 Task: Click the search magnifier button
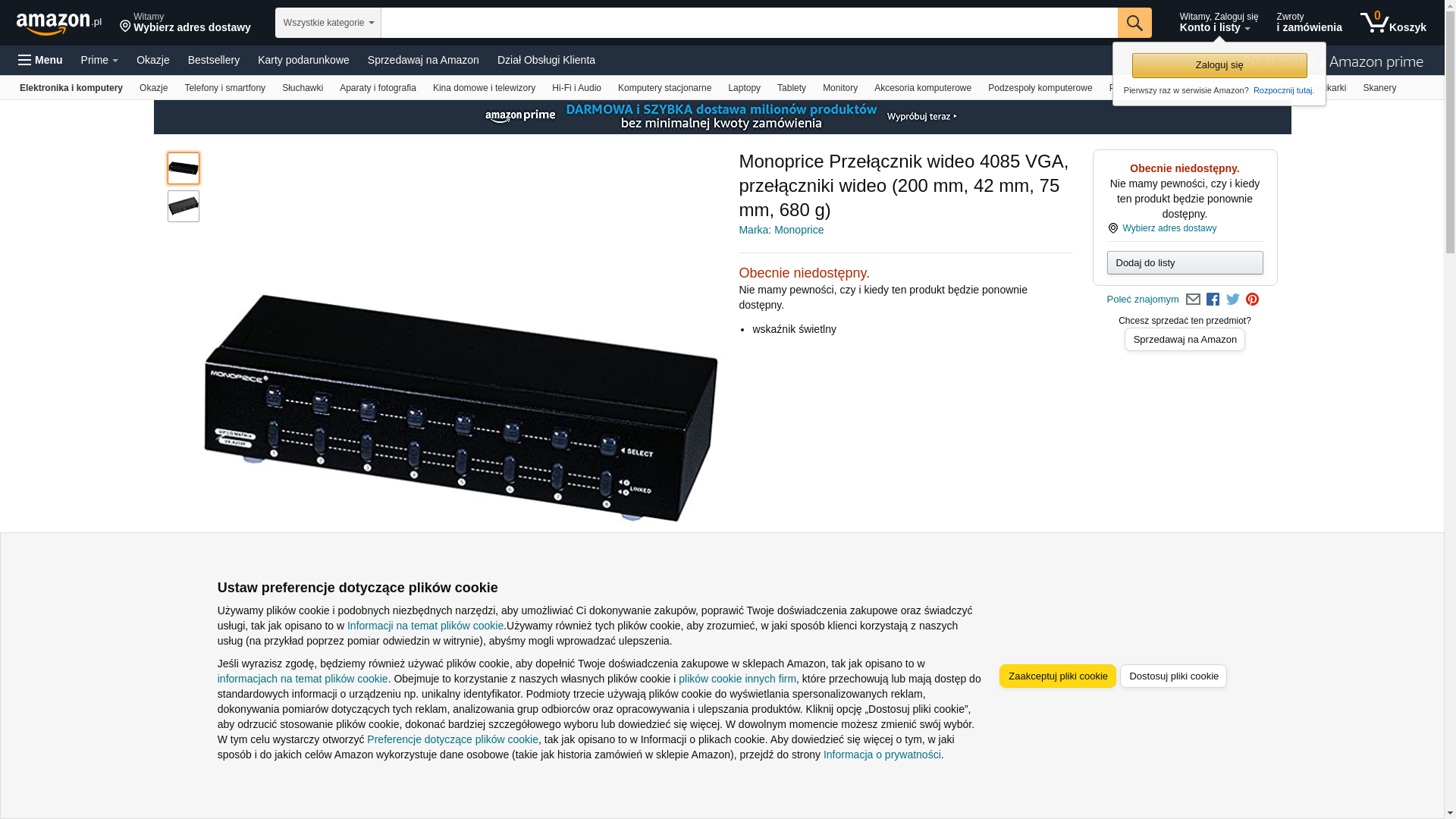coord(1134,23)
